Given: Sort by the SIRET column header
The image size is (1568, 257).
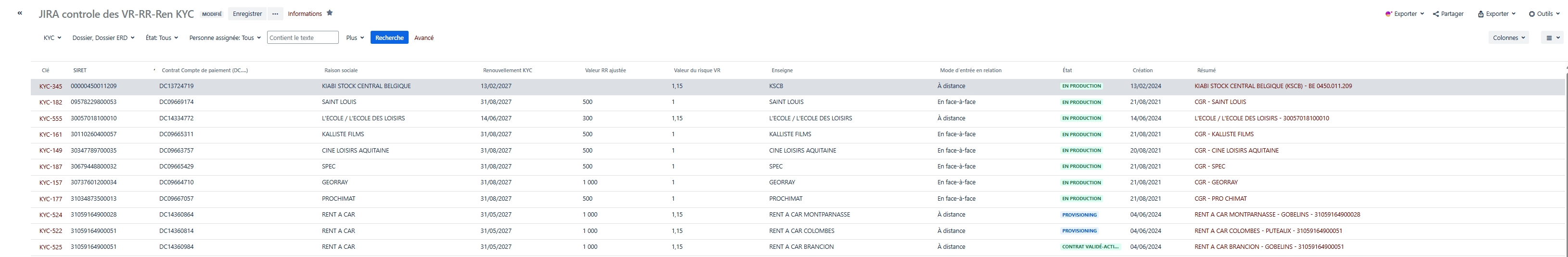Looking at the screenshot, I should pos(80,70).
